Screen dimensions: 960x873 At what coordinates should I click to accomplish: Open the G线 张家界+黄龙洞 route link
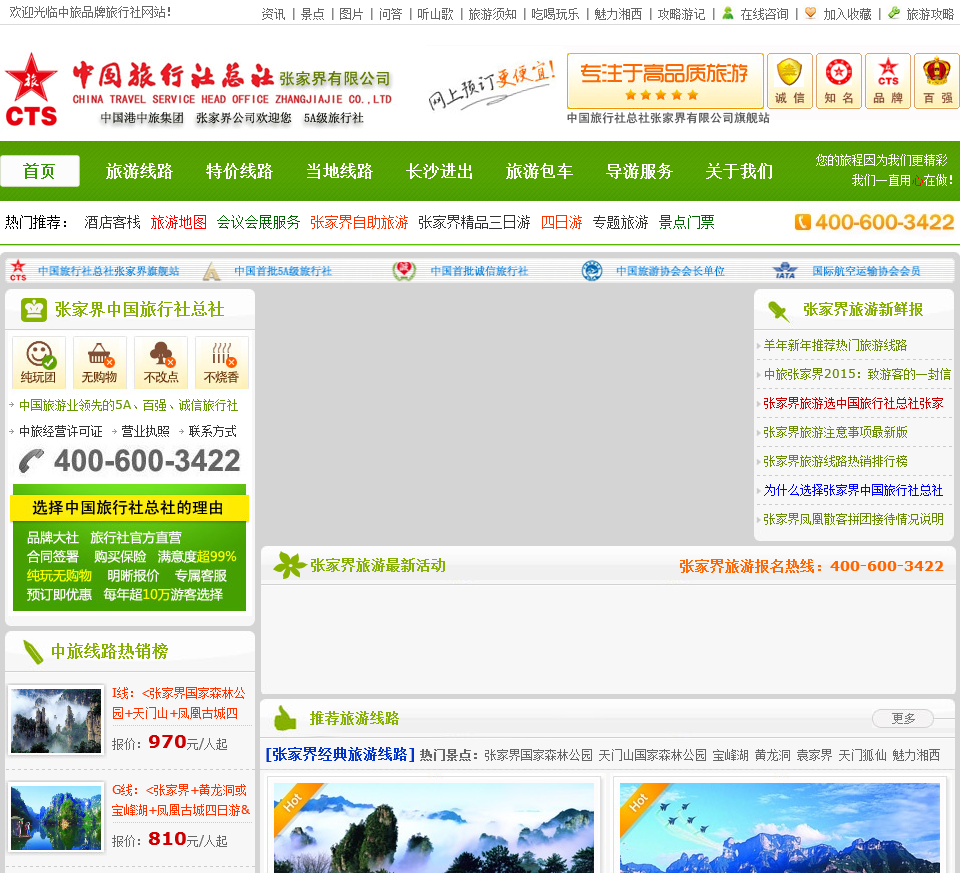tap(181, 800)
